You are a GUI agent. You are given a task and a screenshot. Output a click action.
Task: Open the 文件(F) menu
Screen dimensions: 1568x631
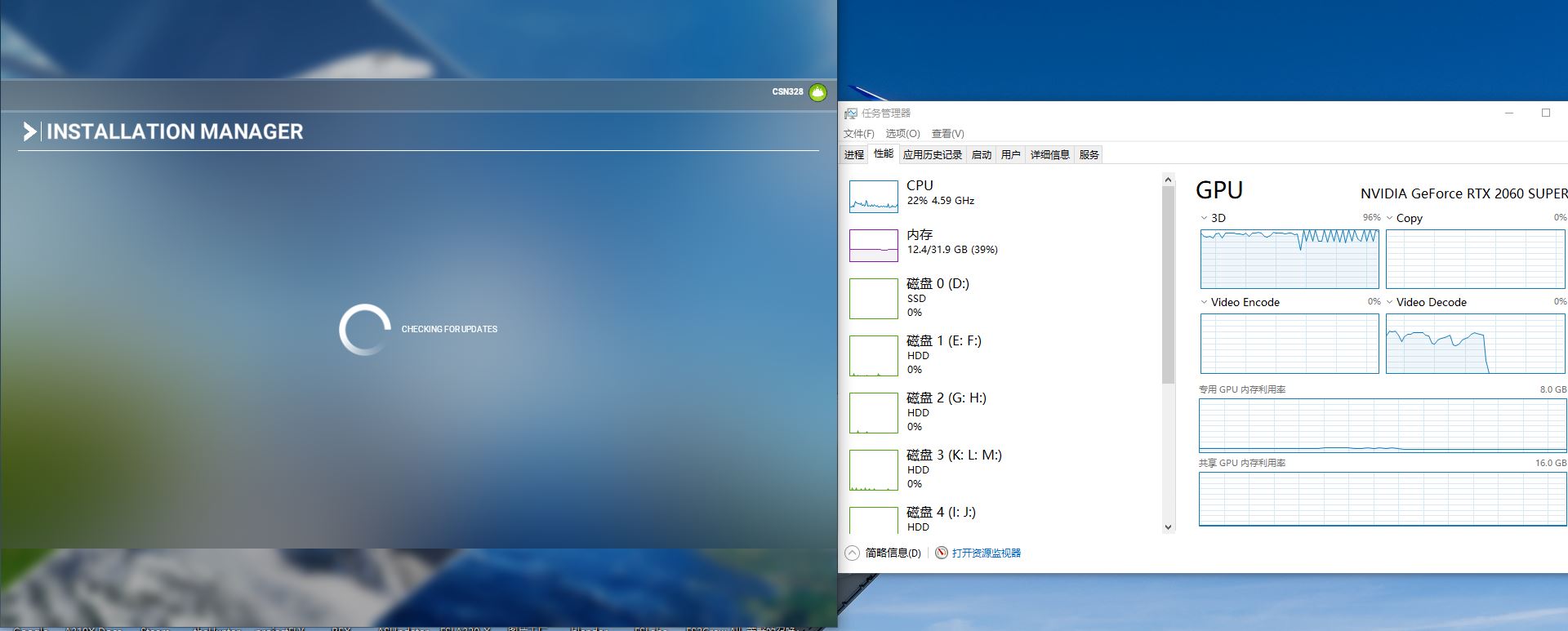tap(858, 134)
